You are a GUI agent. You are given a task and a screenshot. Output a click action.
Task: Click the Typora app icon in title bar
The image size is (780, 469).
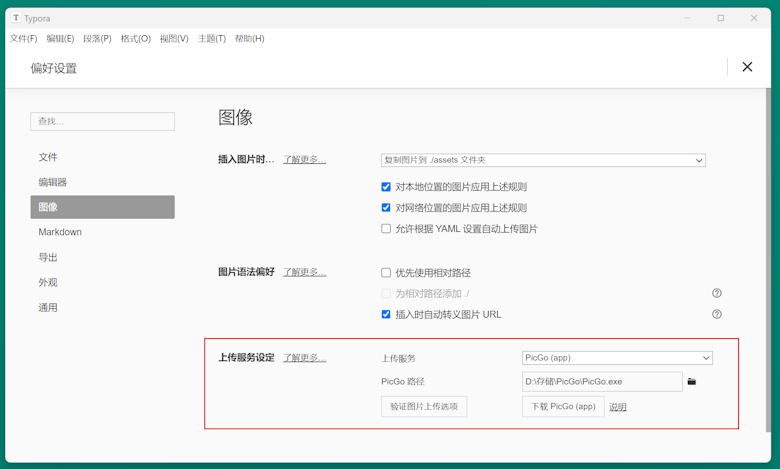(16, 18)
